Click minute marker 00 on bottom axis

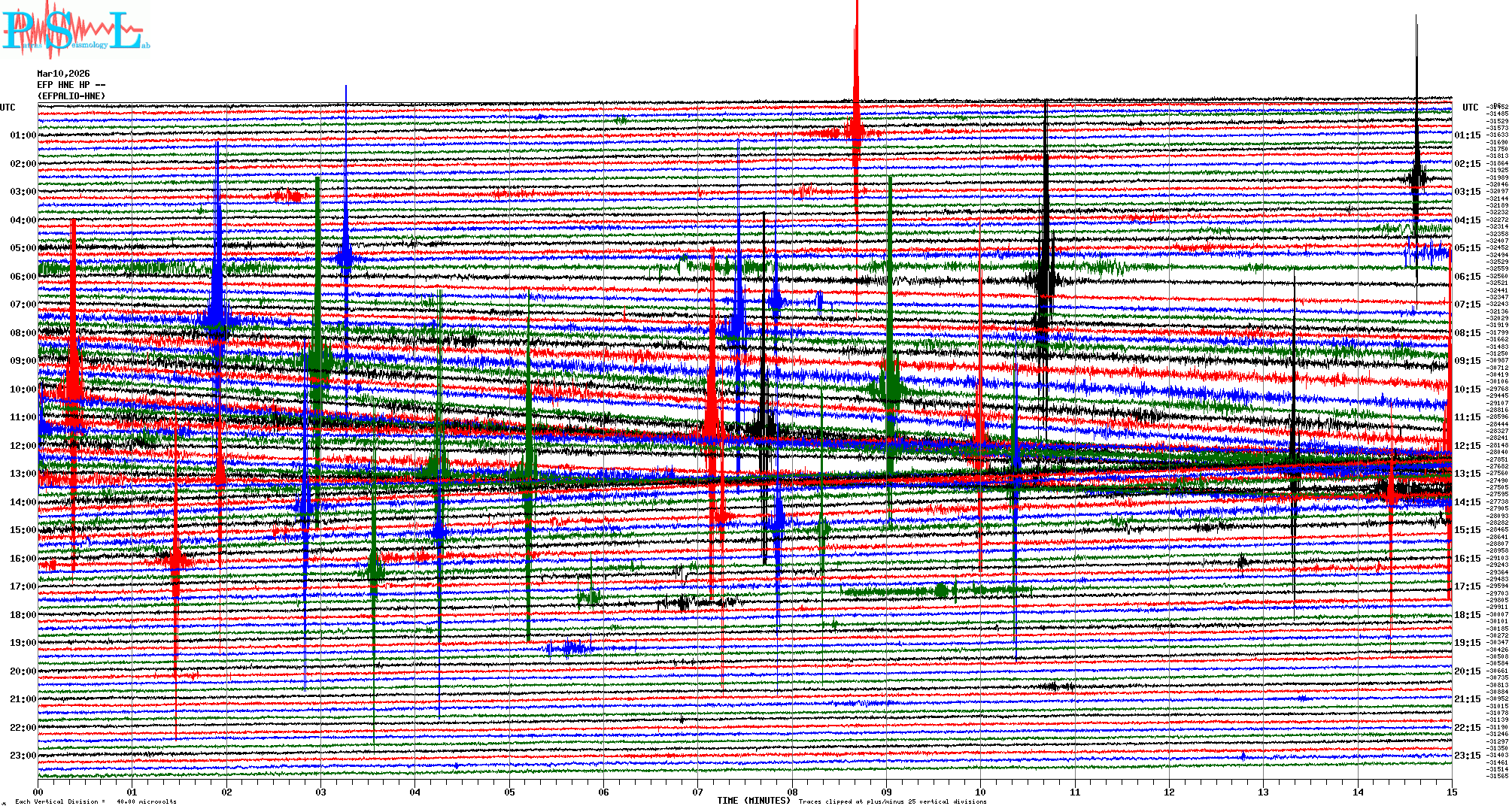point(38,792)
